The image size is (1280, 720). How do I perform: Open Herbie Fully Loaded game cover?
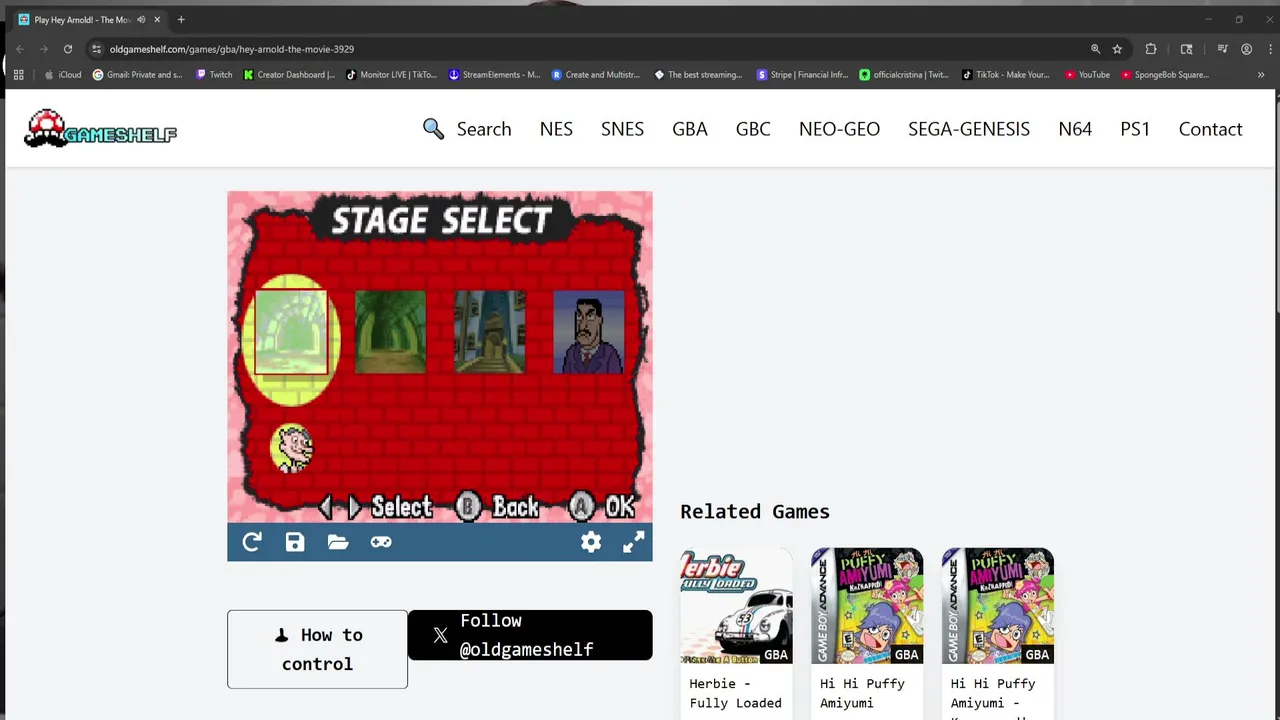click(736, 606)
